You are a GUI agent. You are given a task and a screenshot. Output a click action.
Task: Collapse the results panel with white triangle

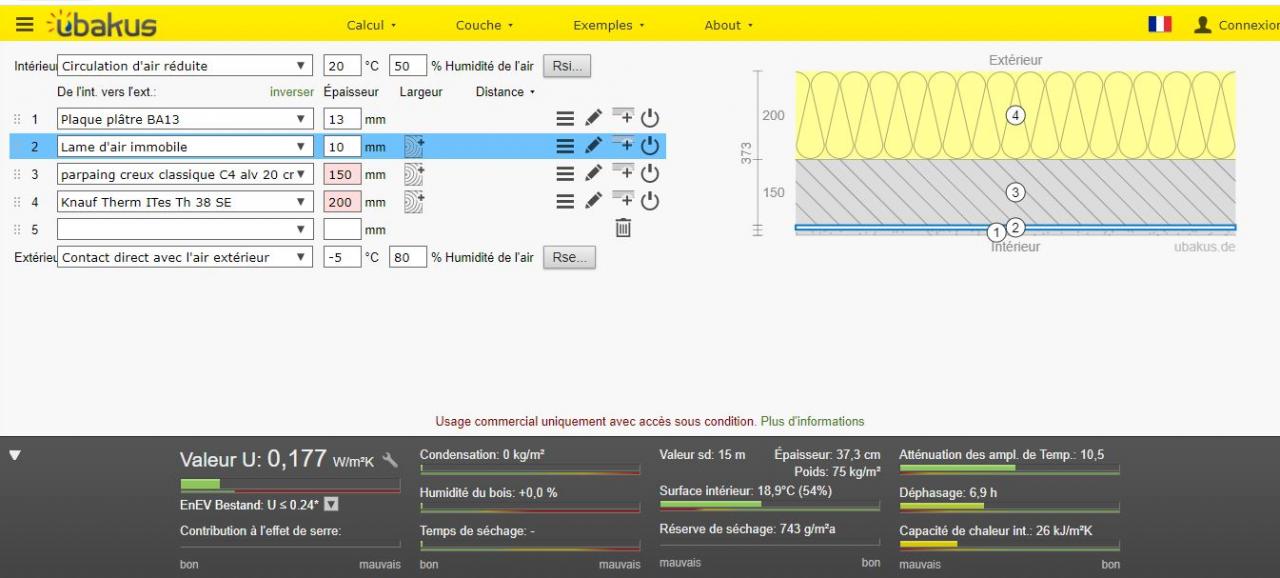click(15, 455)
